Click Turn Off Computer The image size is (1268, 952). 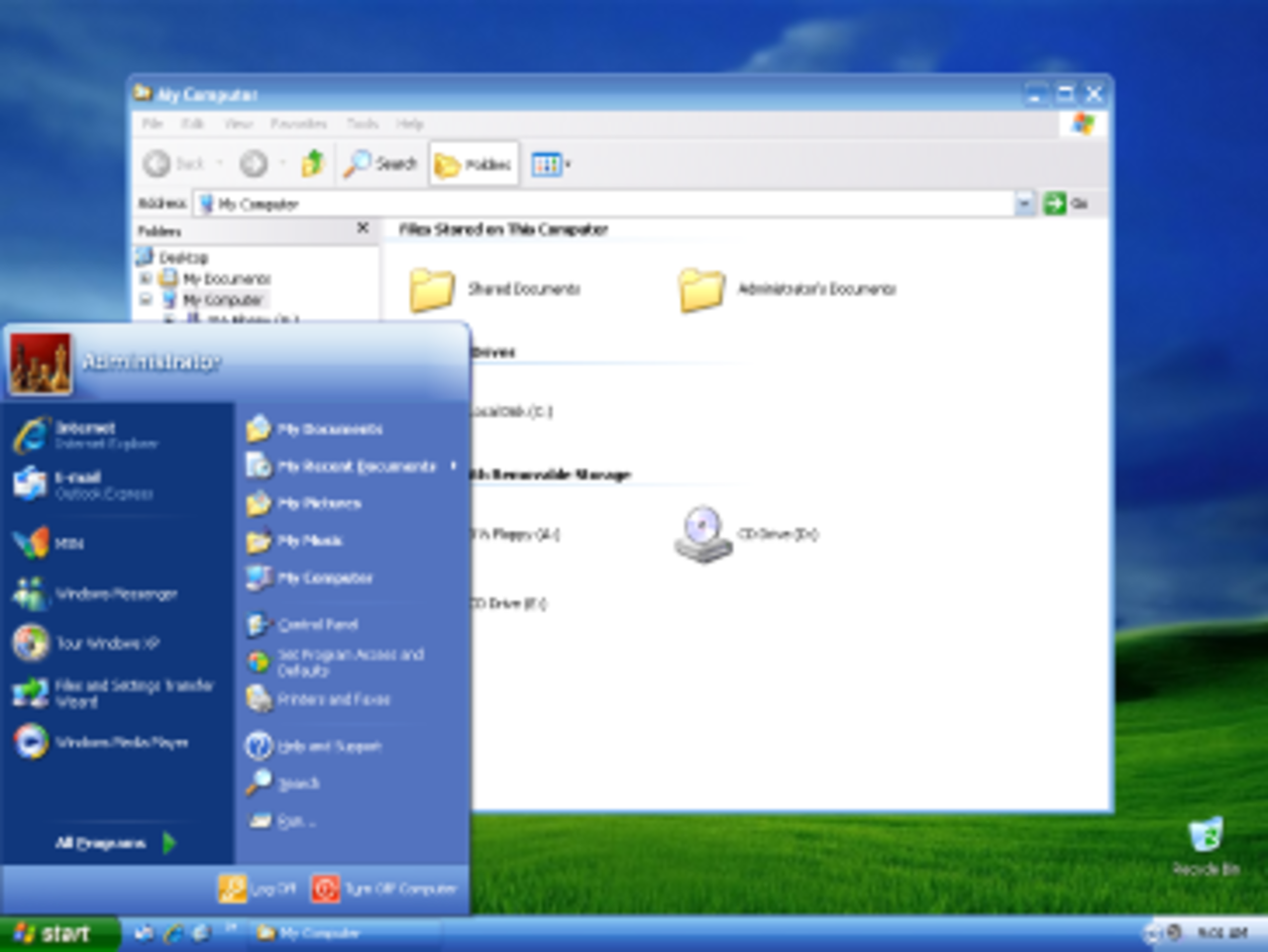coord(384,889)
